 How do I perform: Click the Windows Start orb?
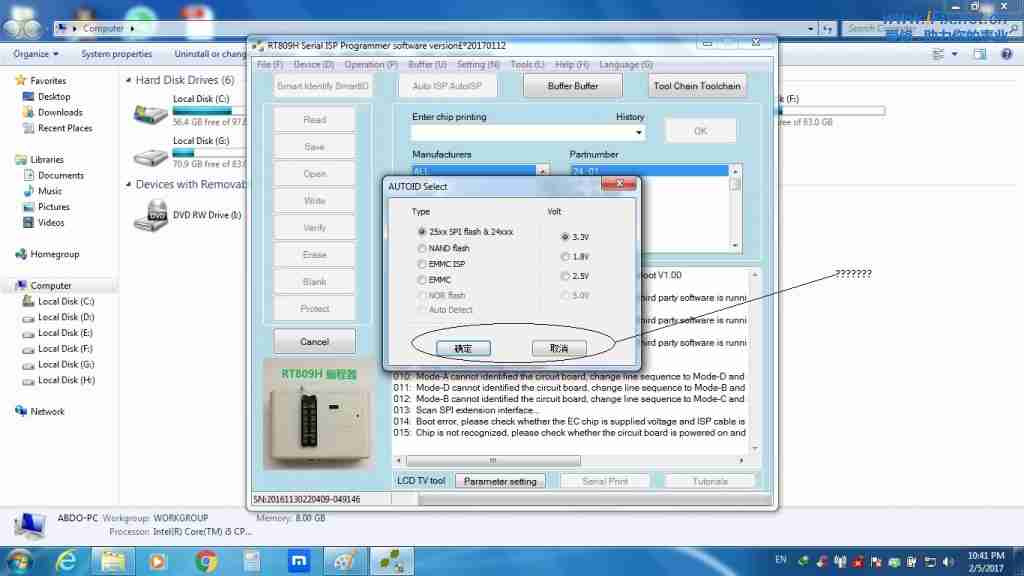coord(20,560)
